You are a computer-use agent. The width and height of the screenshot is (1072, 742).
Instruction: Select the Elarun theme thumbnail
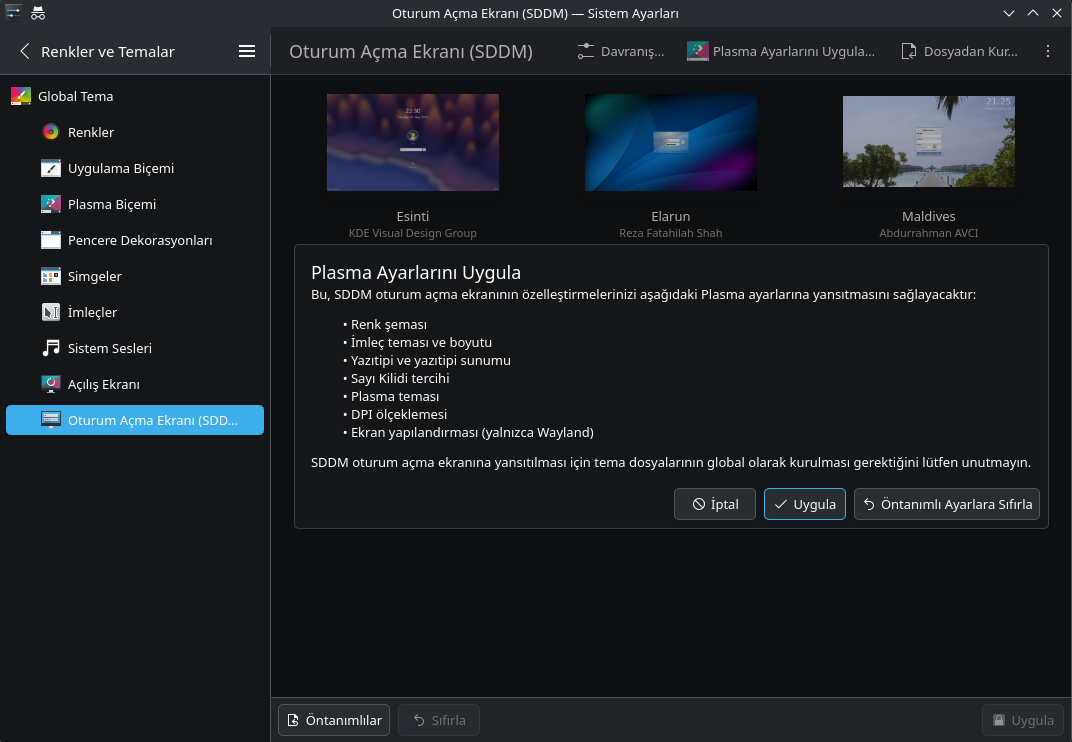coord(671,142)
